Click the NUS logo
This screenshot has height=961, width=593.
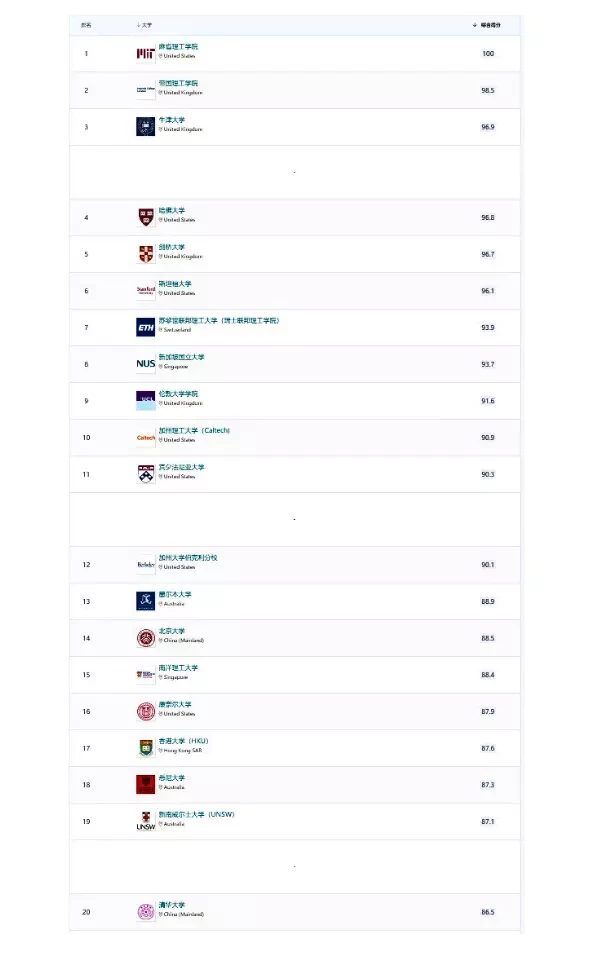point(145,363)
